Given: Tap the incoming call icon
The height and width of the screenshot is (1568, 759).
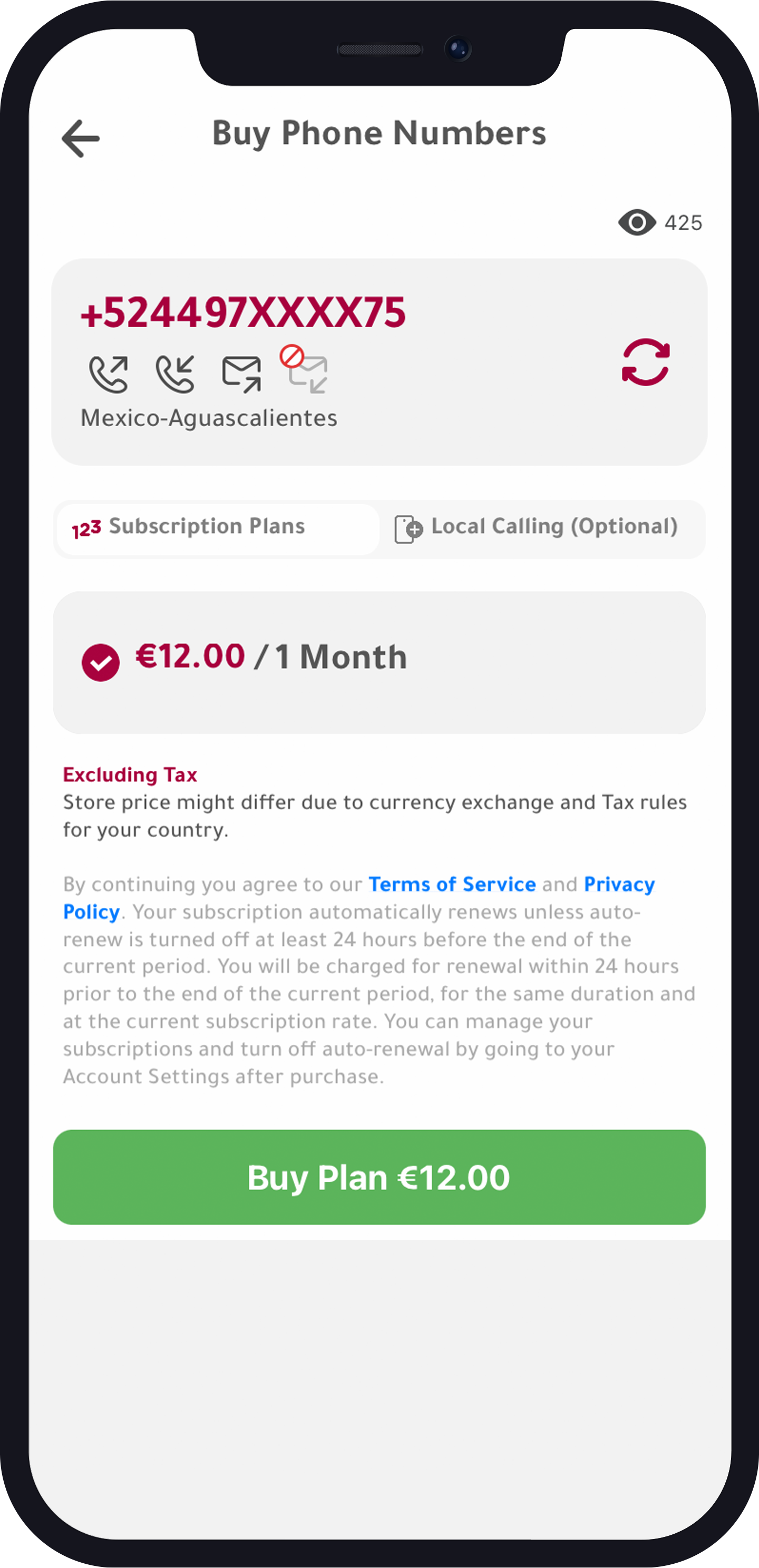Looking at the screenshot, I should pos(176,373).
